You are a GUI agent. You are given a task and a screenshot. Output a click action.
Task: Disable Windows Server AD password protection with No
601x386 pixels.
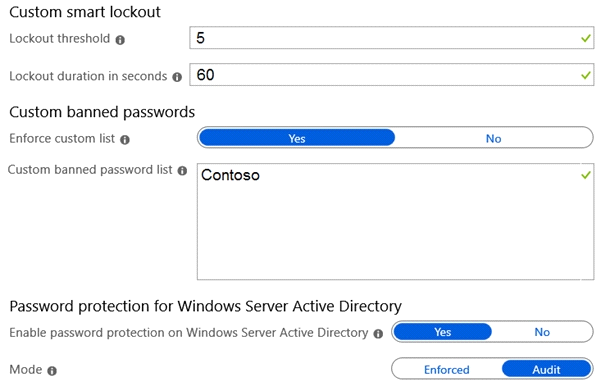point(542,332)
